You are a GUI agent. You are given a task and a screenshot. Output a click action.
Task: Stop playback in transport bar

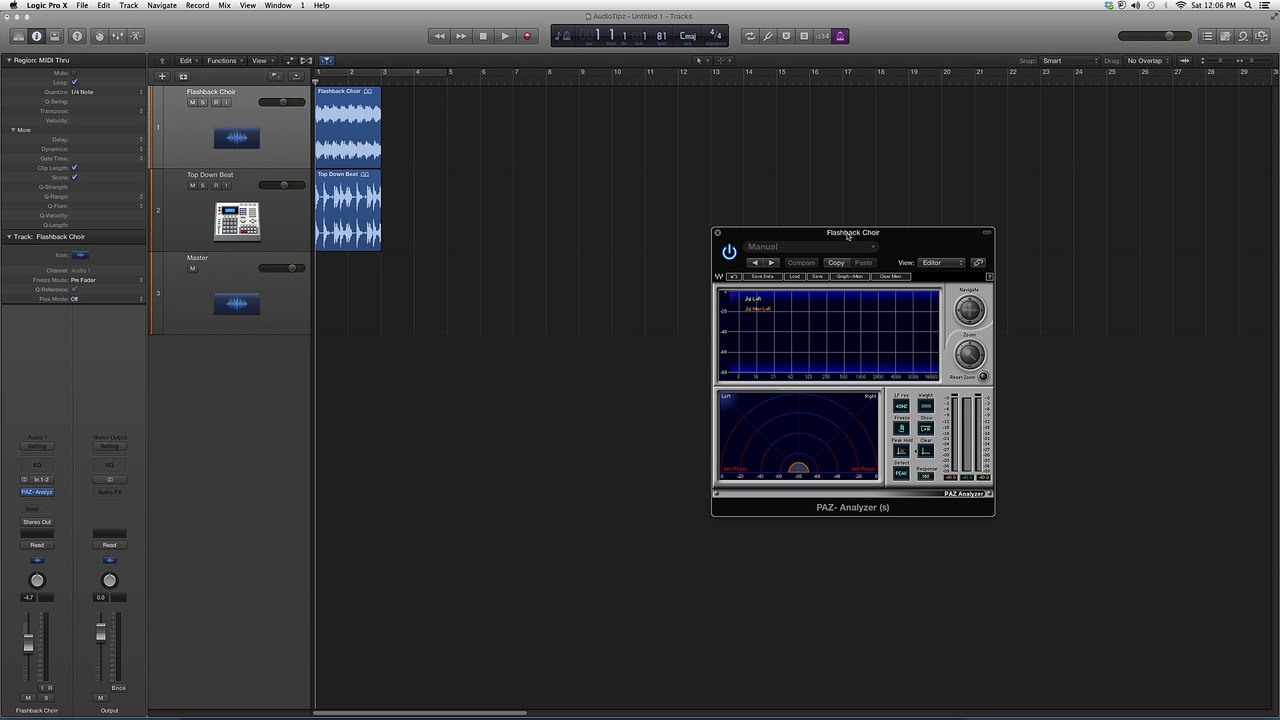483,36
